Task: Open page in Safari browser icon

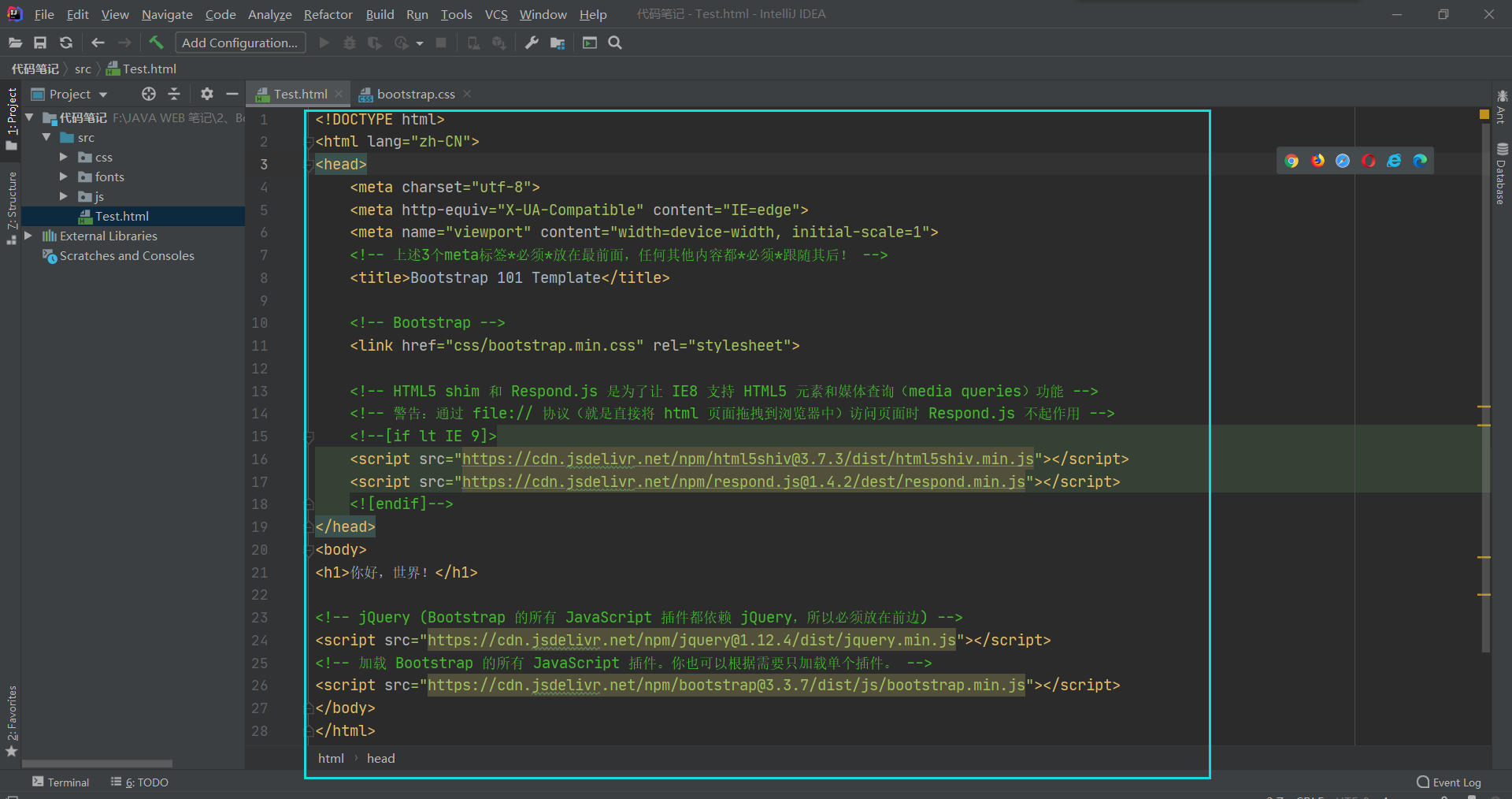Action: pyautogui.click(x=1343, y=161)
